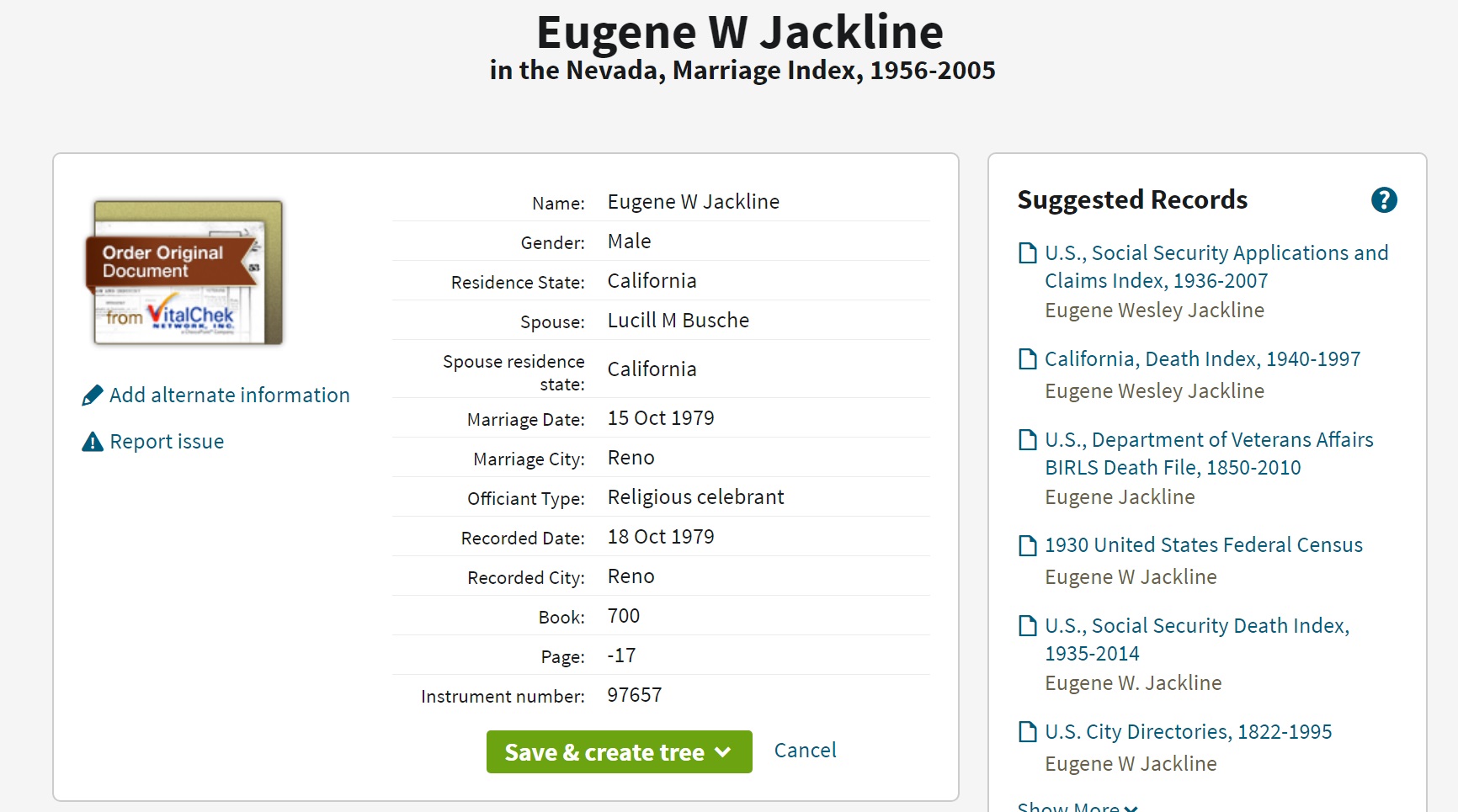Click document icon for 1930 Federal Census record
This screenshot has height=812, width=1458.
point(1027,545)
